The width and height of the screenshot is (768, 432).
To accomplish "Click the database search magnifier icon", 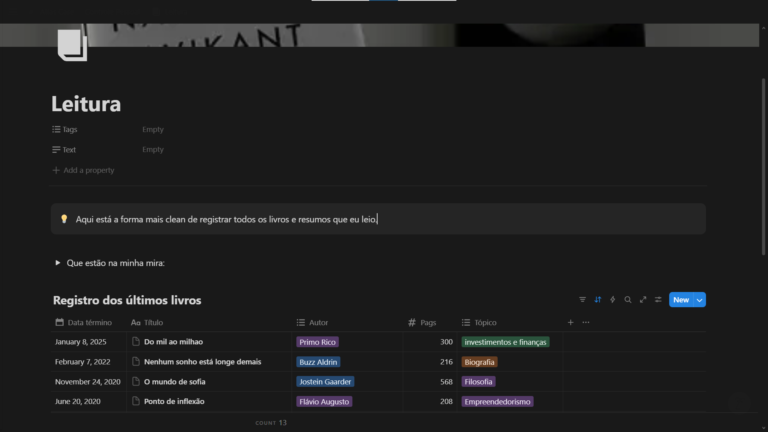I will click(628, 300).
